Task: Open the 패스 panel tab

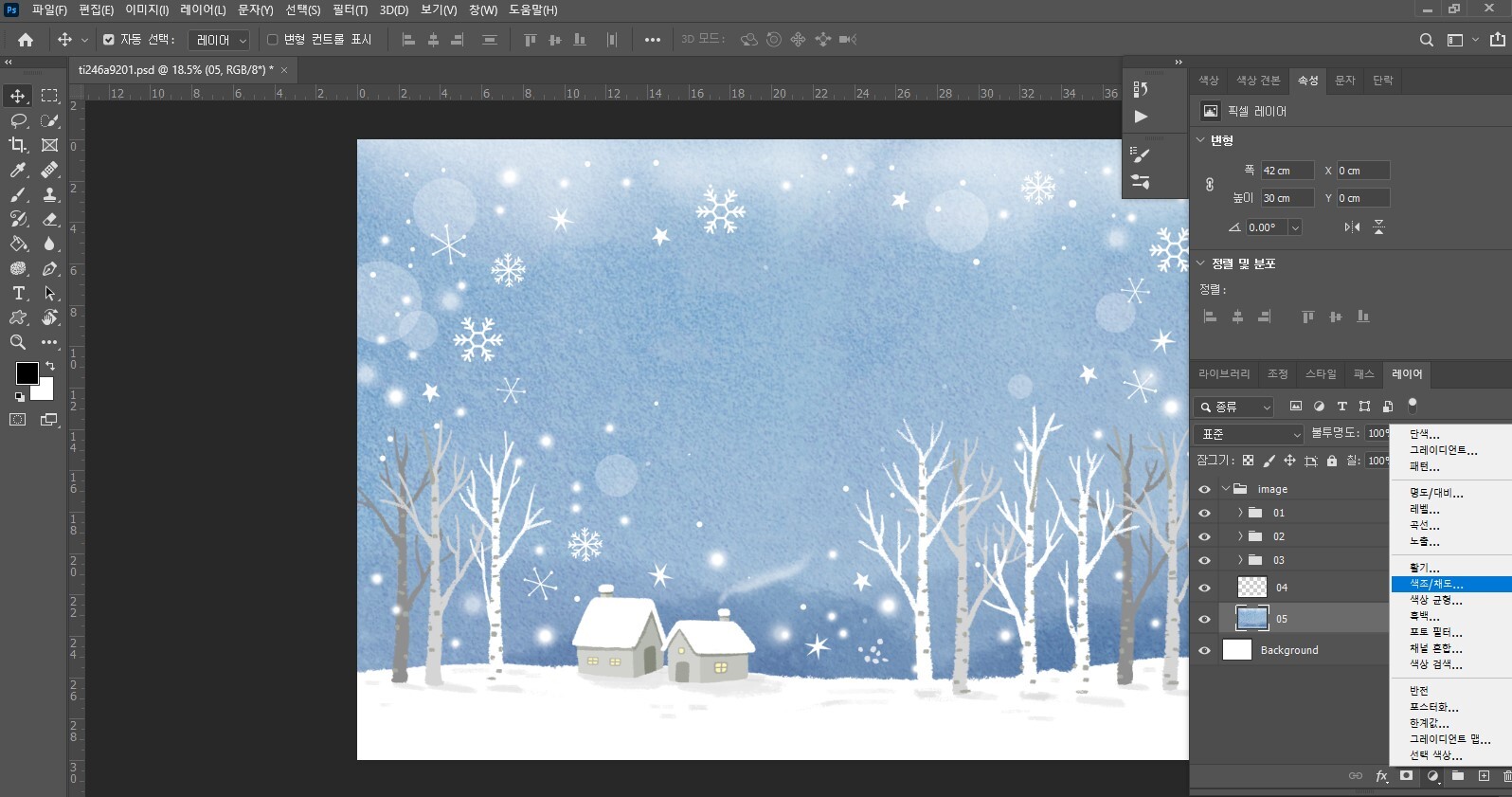Action: (1364, 374)
